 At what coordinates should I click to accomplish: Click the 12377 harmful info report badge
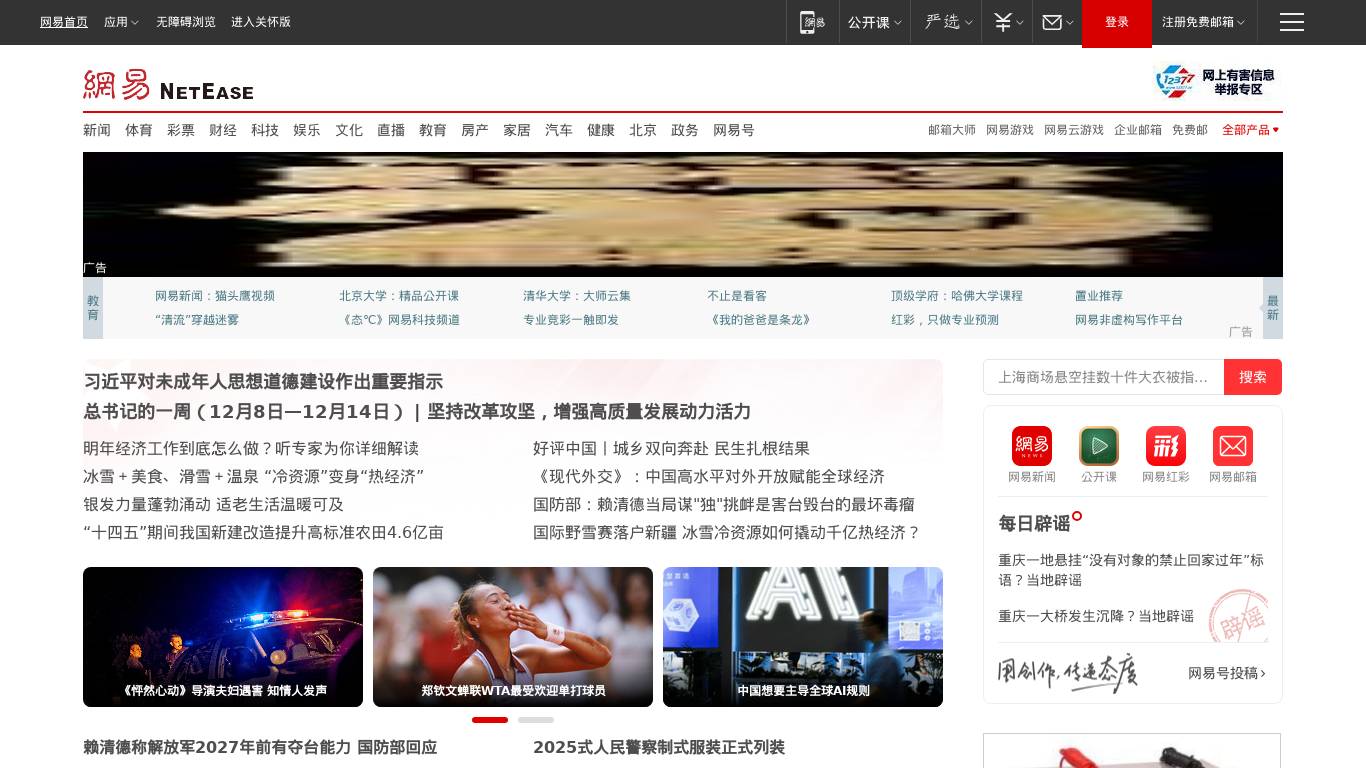pyautogui.click(x=1215, y=82)
